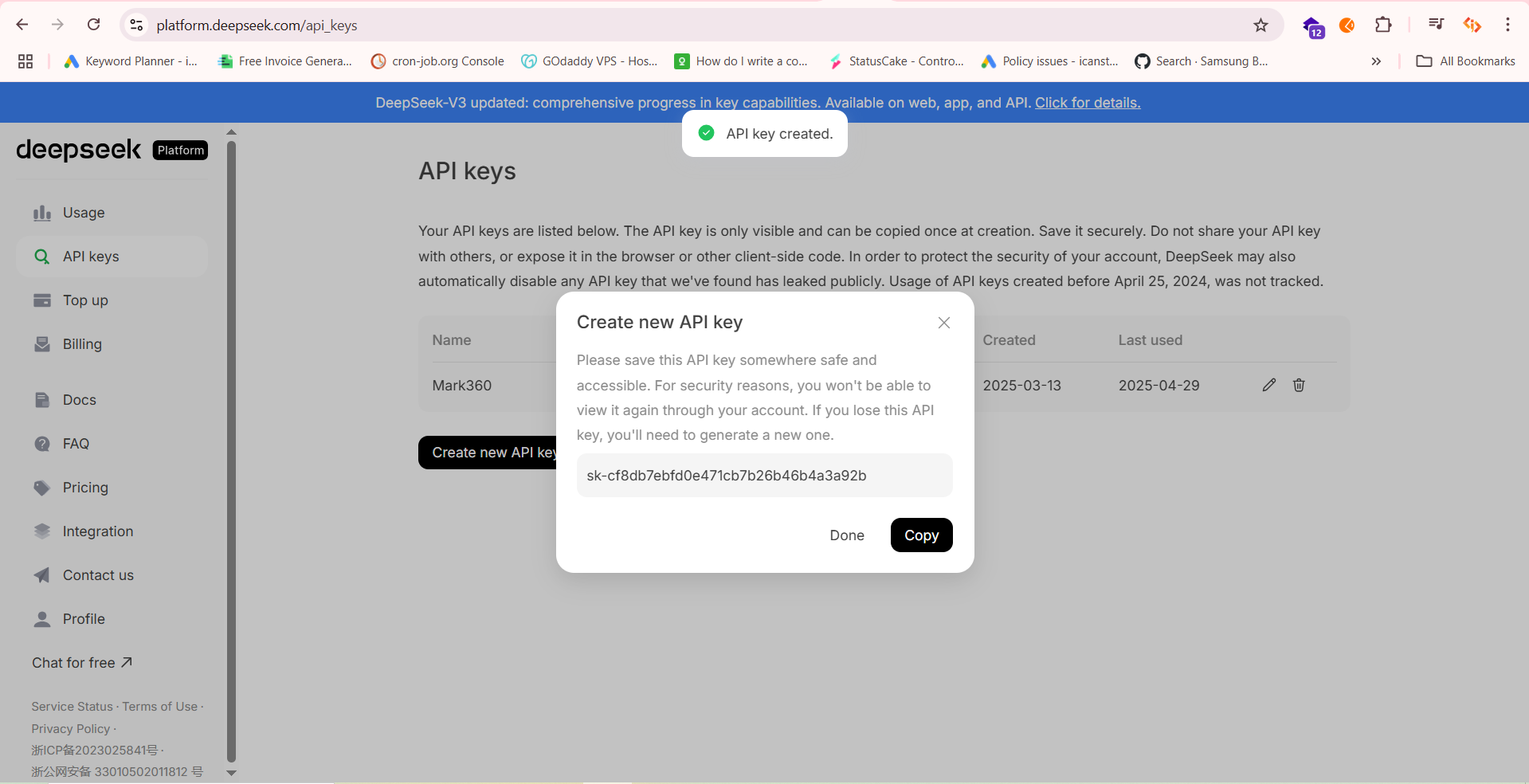Click the Copy button in the dialog
This screenshot has height=784, width=1529.
(921, 535)
